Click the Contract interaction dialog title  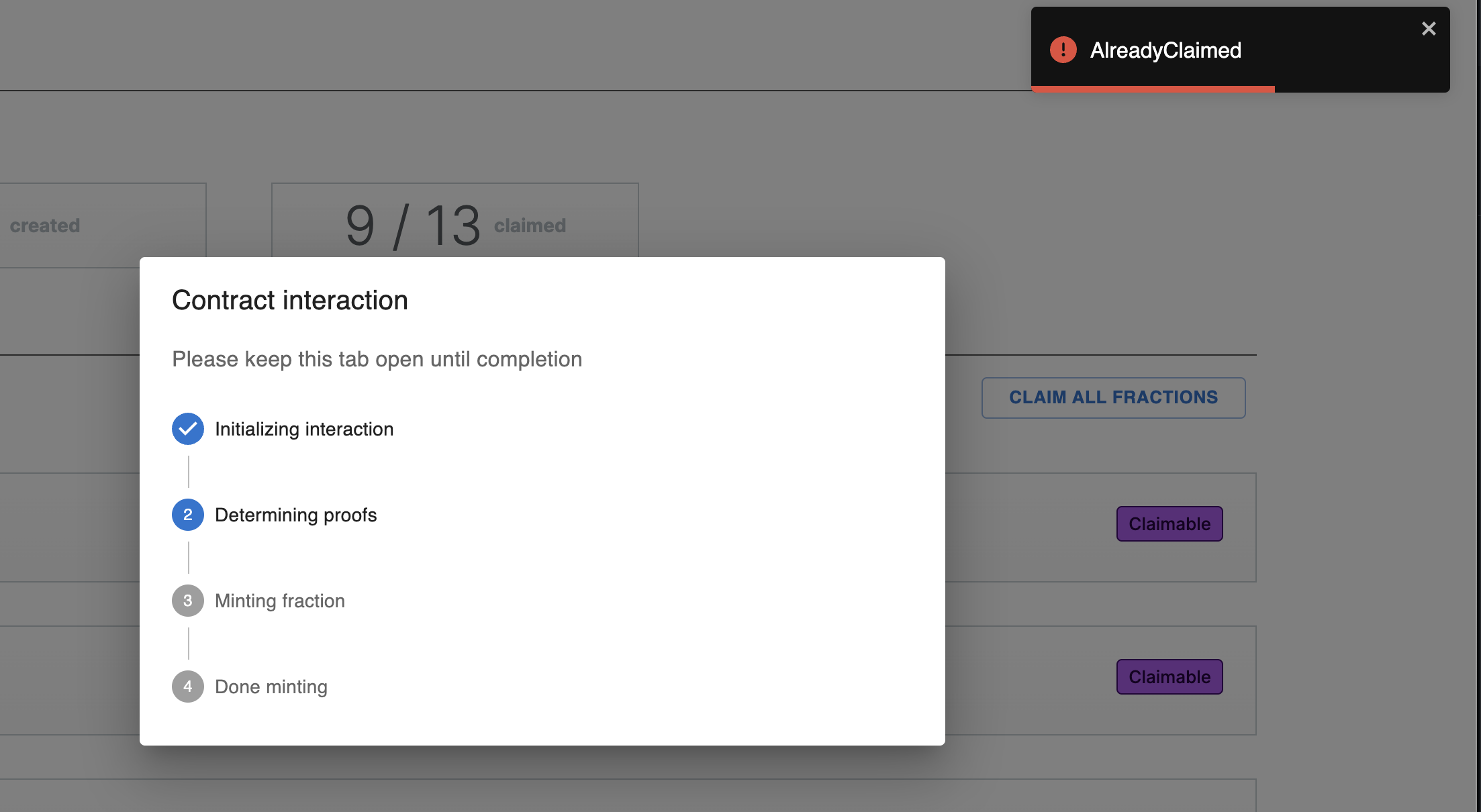point(289,300)
